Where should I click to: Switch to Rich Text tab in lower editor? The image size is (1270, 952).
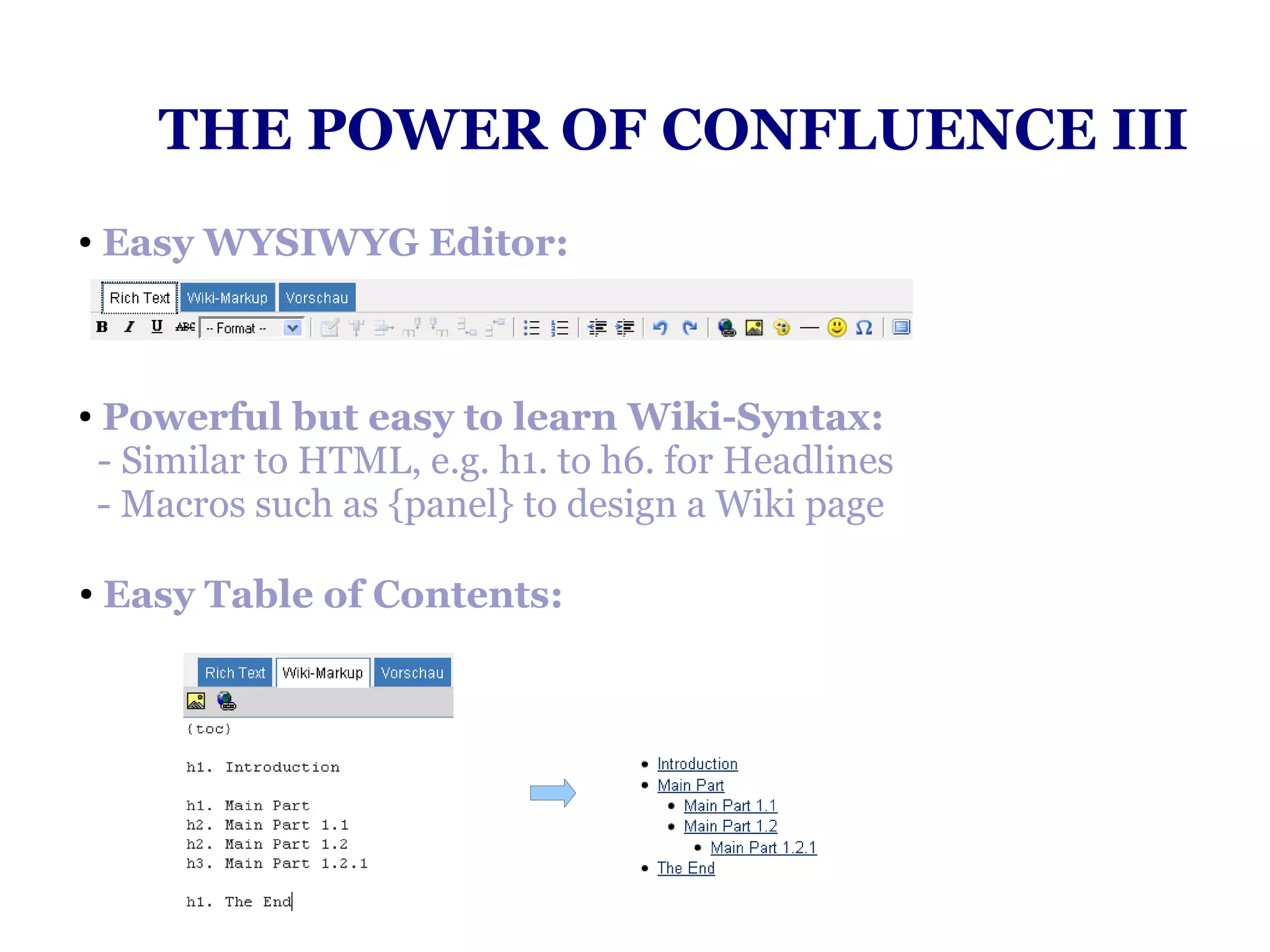235,673
